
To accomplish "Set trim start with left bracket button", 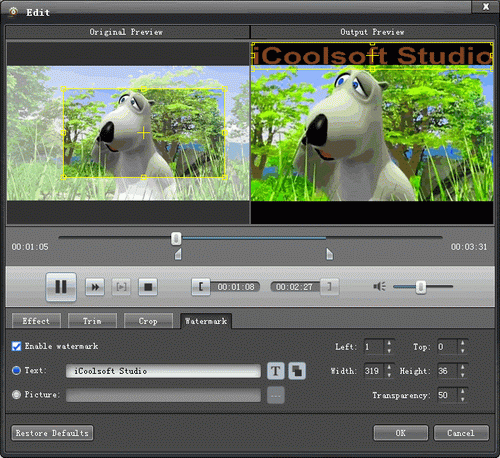I will pyautogui.click(x=201, y=287).
